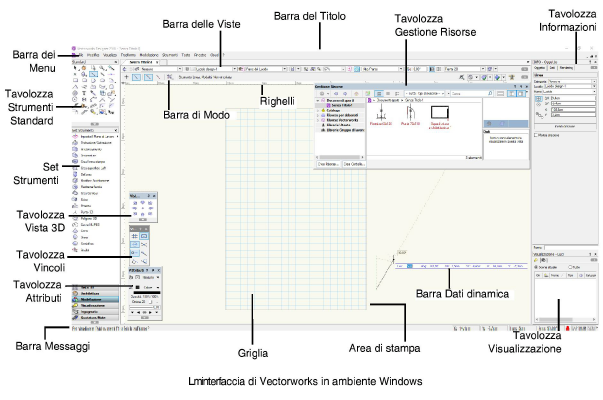The height and width of the screenshot is (400, 603).
Task: Open the Strumenti menu
Action: 170,55
